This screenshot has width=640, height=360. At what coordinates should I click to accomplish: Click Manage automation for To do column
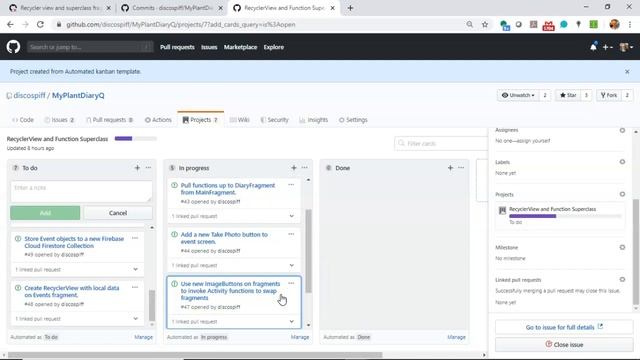coord(143,337)
